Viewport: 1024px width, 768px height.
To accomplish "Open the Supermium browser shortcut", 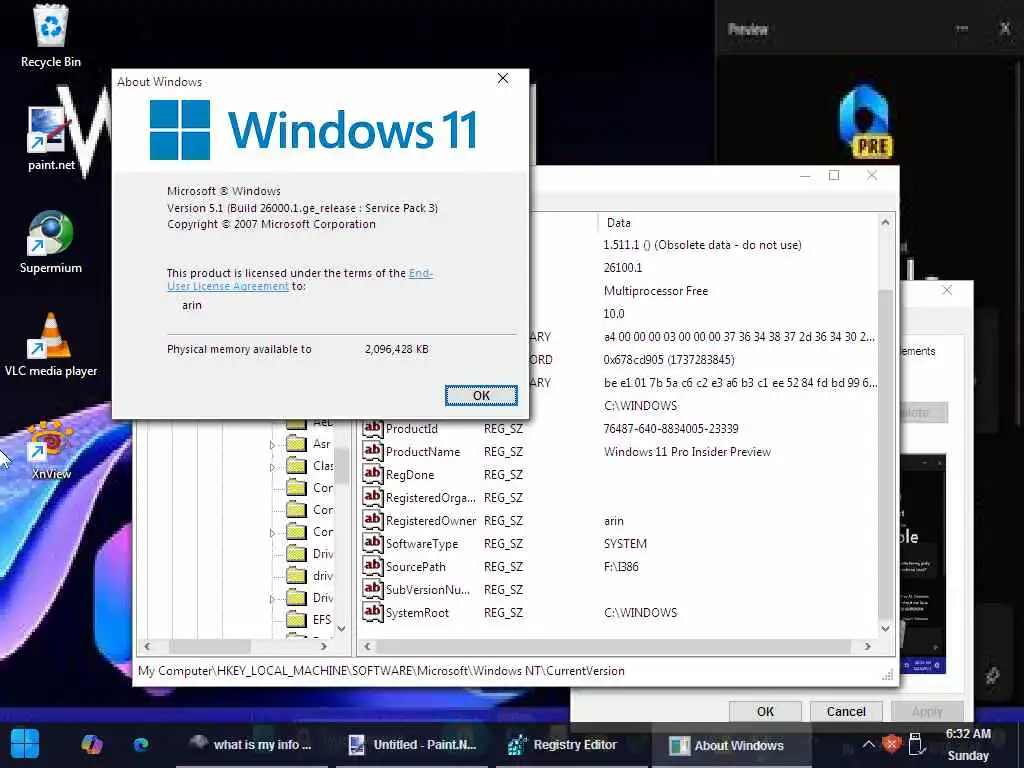I will coord(50,242).
